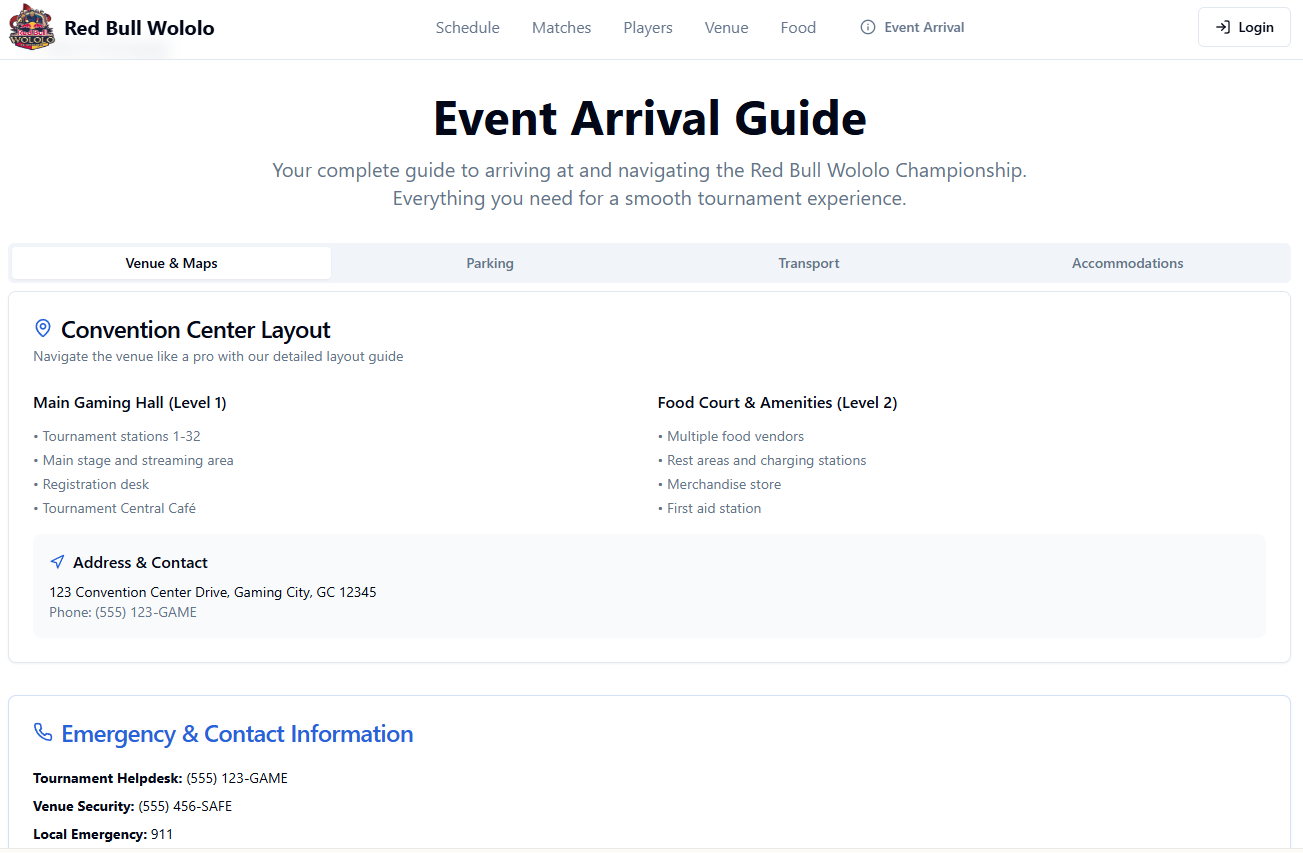Open the Accommodations tab
This screenshot has width=1303, height=853.
pyautogui.click(x=1127, y=263)
